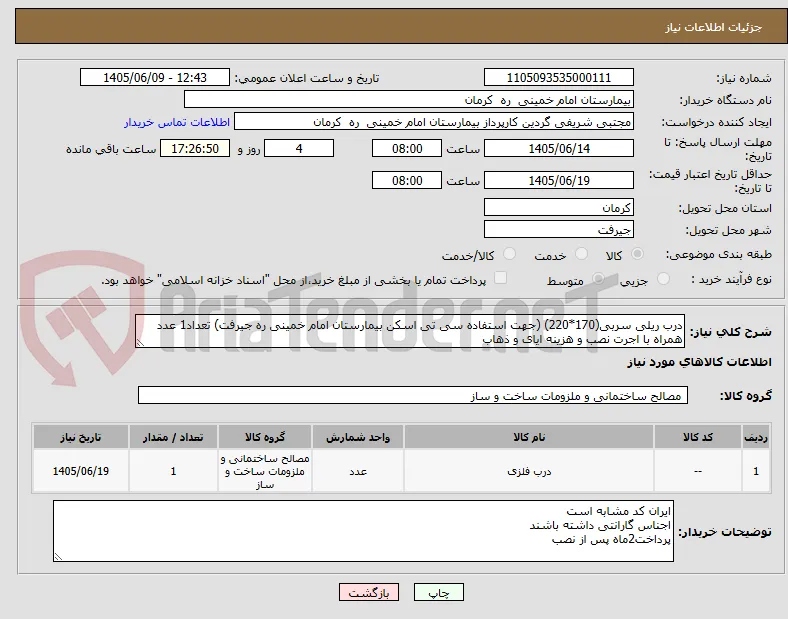Click the remaining days field showing 4
The width and height of the screenshot is (788, 619).
click(299, 149)
